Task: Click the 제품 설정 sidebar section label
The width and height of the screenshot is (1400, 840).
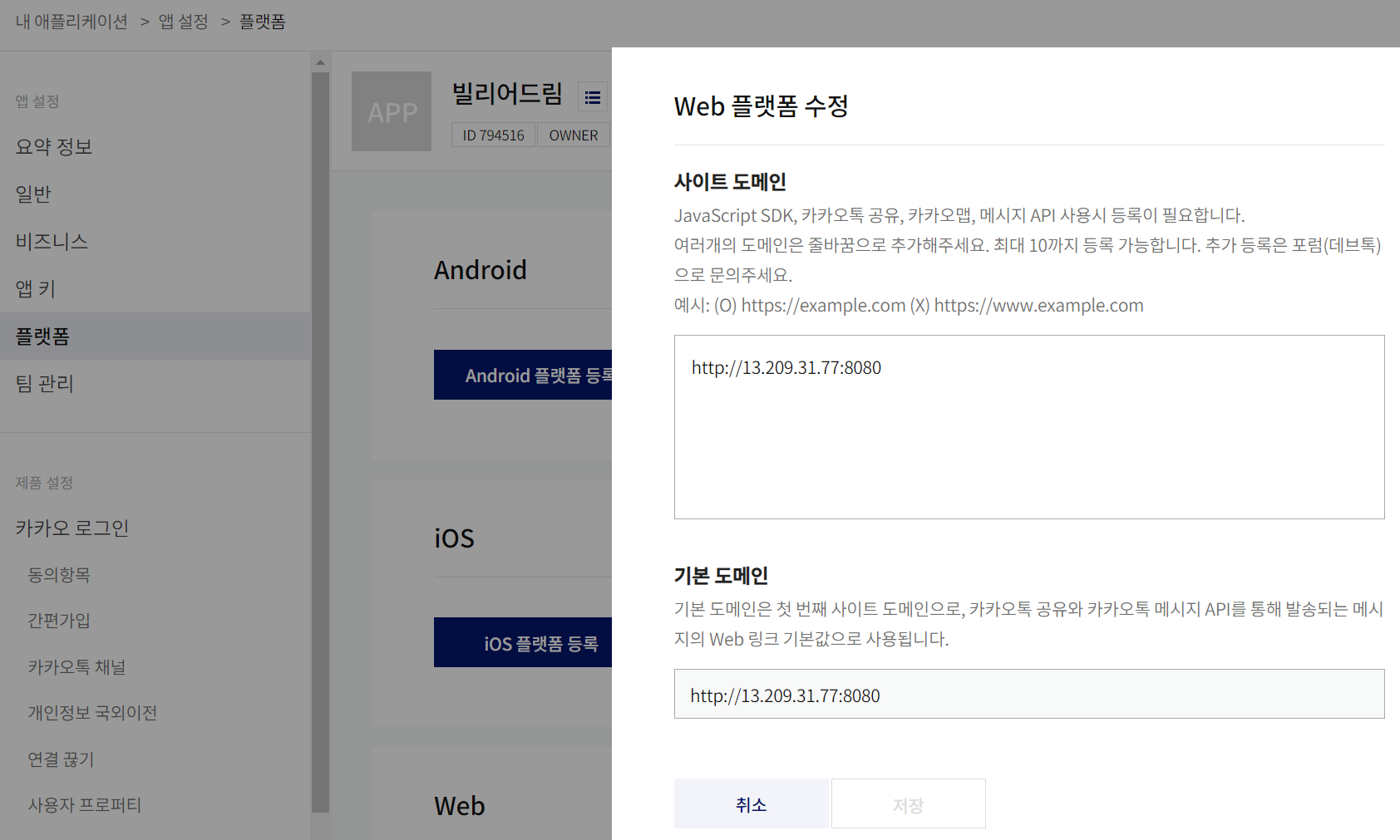Action: pos(44,483)
